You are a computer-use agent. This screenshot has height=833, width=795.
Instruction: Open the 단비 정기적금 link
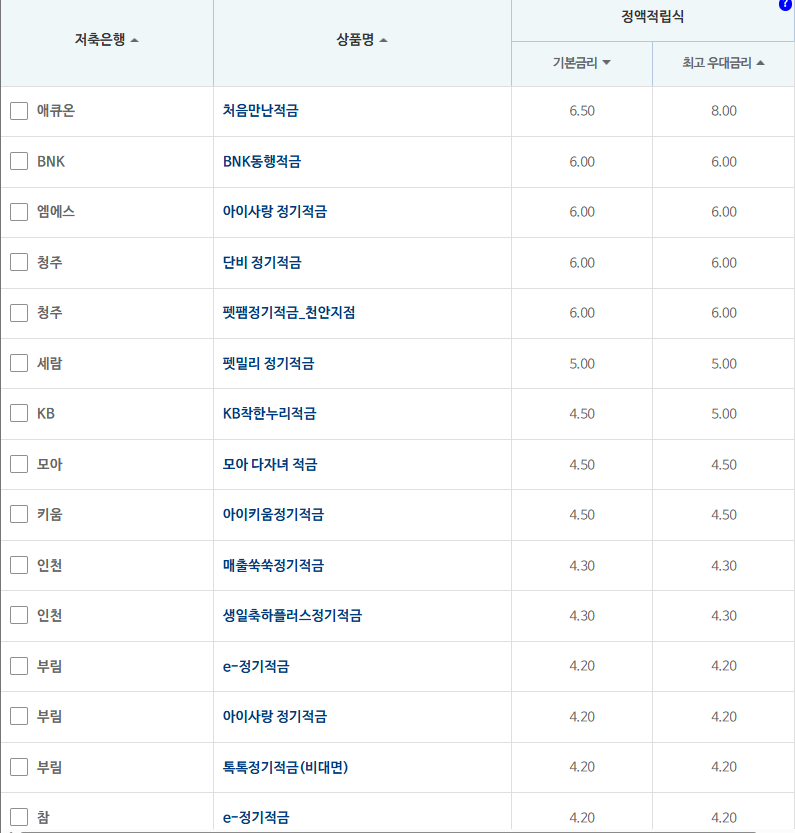point(262,262)
